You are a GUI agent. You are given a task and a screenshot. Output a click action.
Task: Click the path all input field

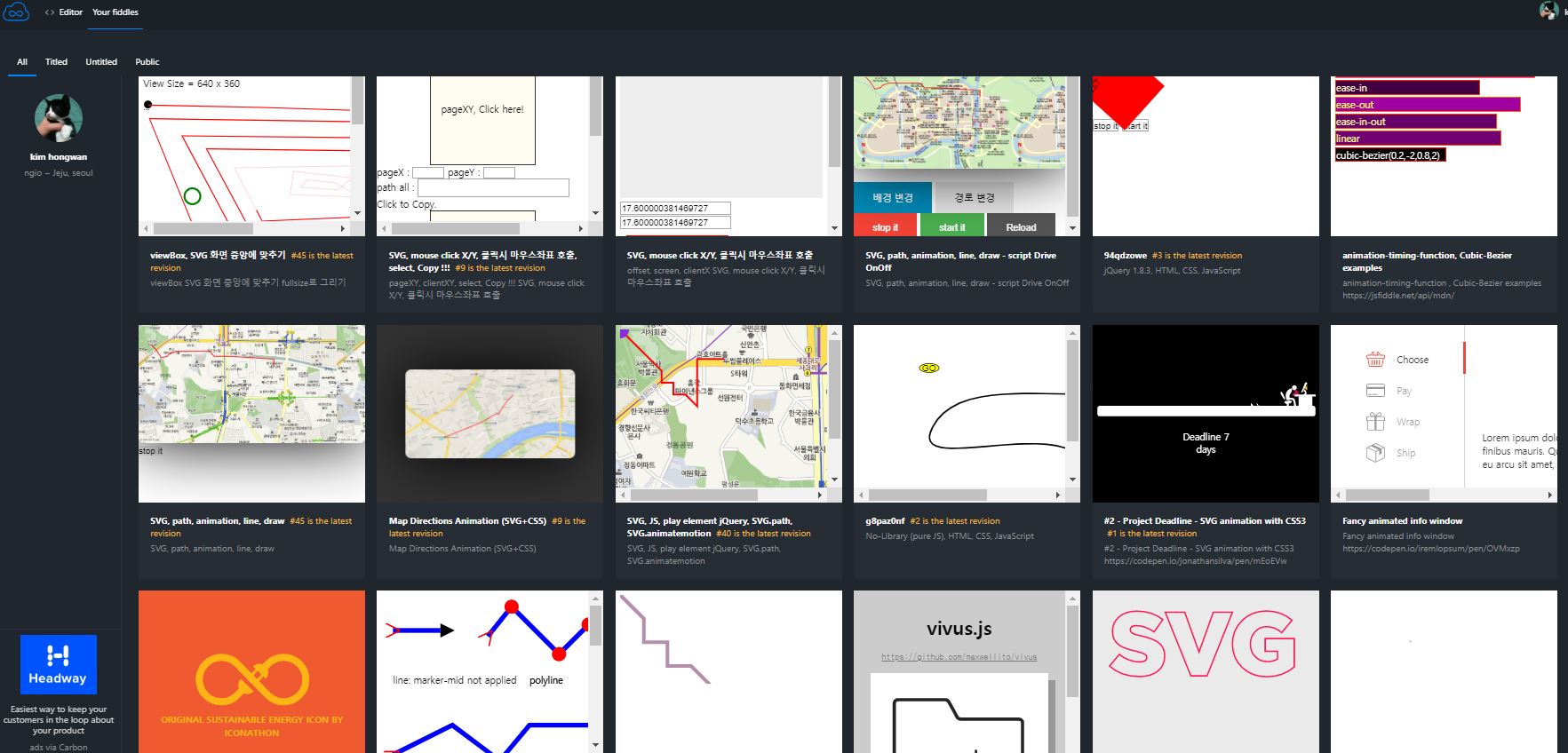[x=493, y=188]
